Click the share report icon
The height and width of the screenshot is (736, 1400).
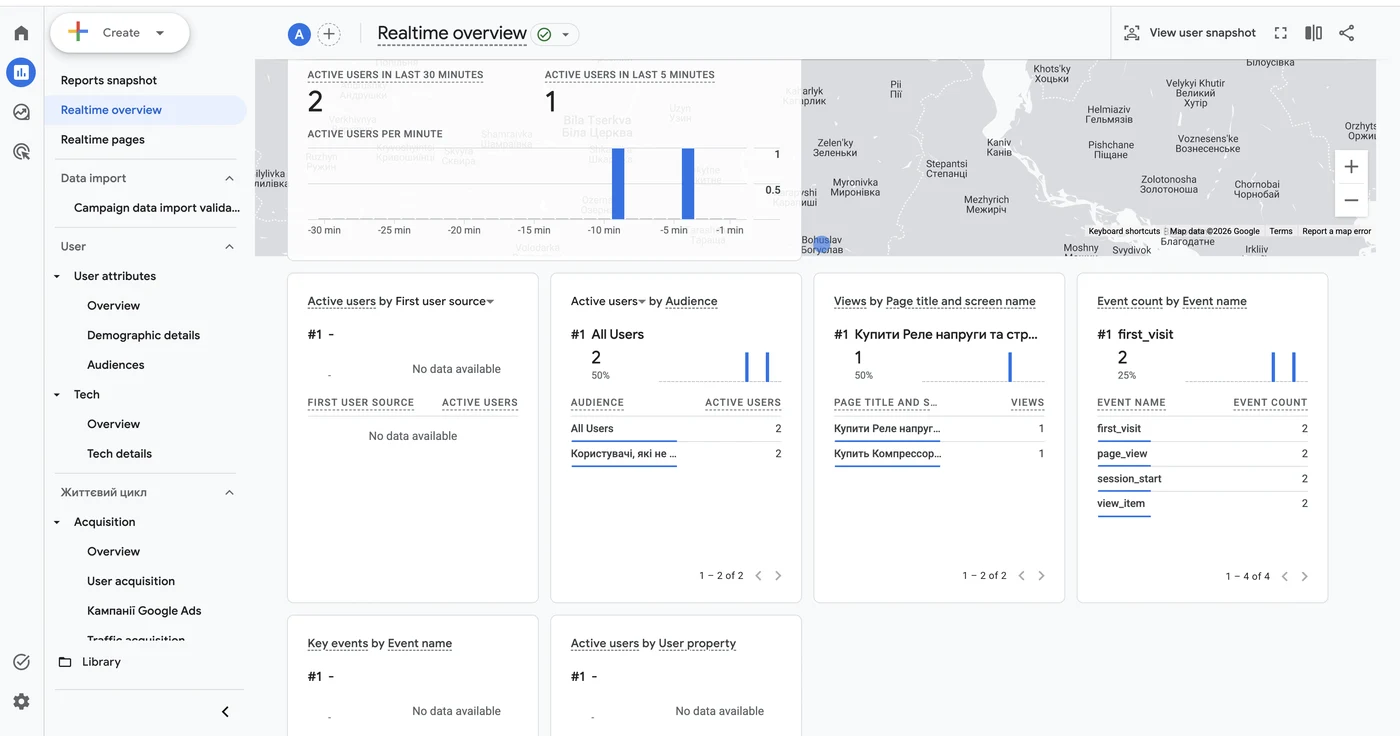tap(1347, 33)
